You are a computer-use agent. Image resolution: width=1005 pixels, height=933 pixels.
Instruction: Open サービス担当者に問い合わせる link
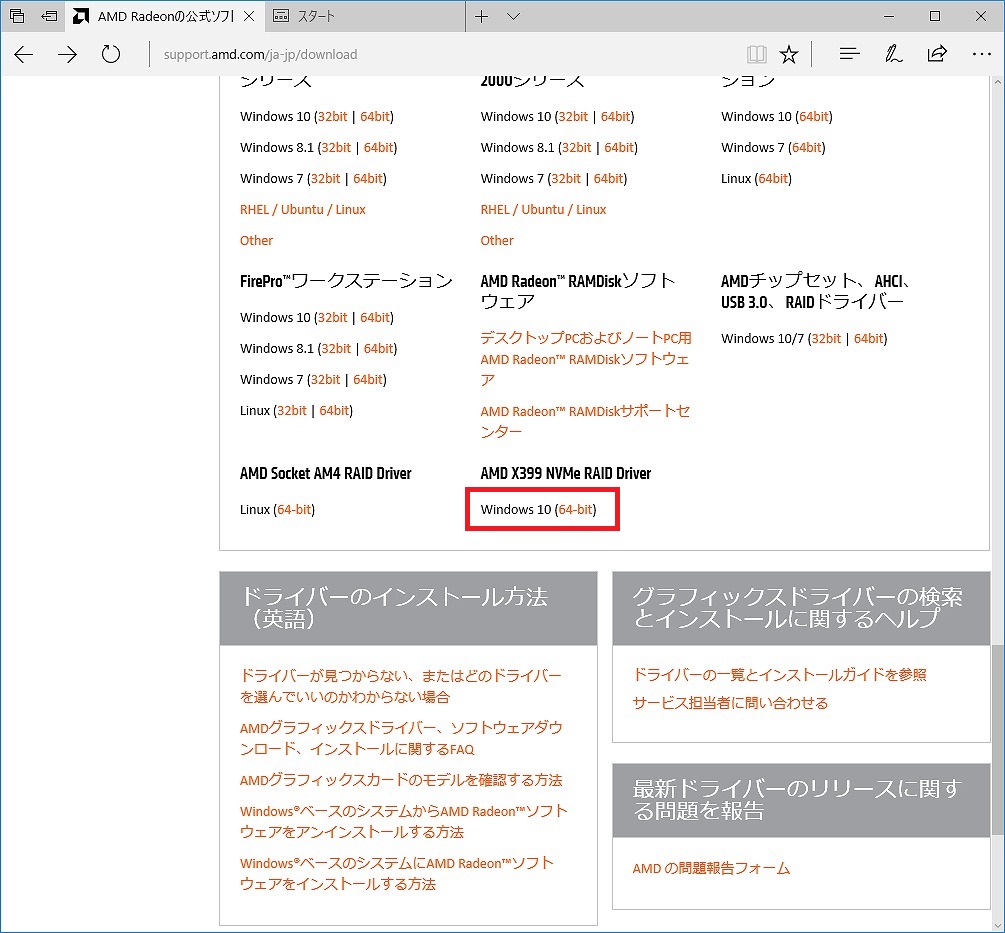coord(730,703)
